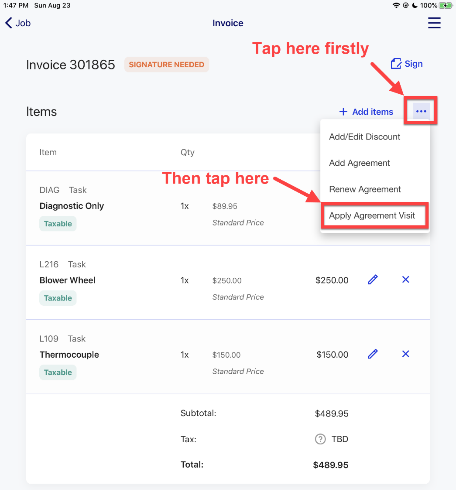Viewport: 456px width, 490px height.
Task: Tap Taxable tag on Diagnostic Only
Action: 58,224
